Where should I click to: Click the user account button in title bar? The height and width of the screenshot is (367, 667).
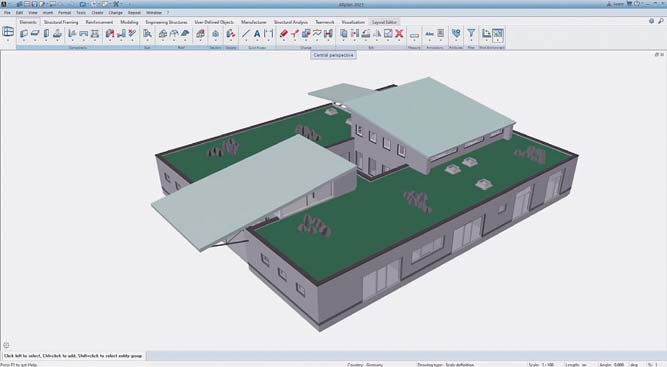click(615, 4)
